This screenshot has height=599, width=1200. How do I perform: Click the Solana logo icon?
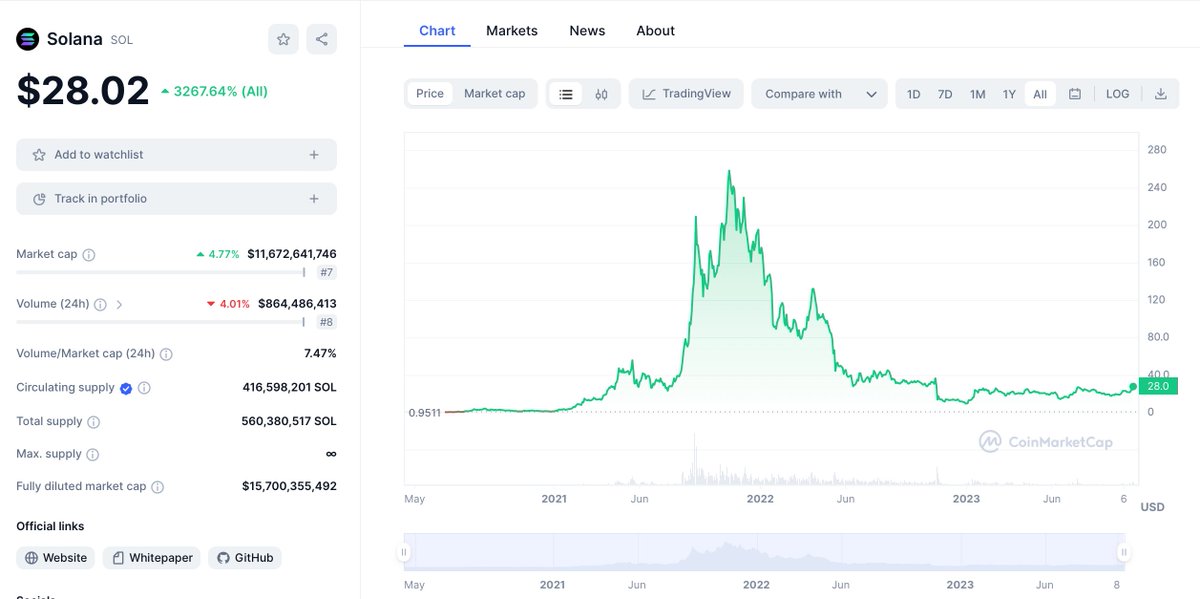click(27, 39)
